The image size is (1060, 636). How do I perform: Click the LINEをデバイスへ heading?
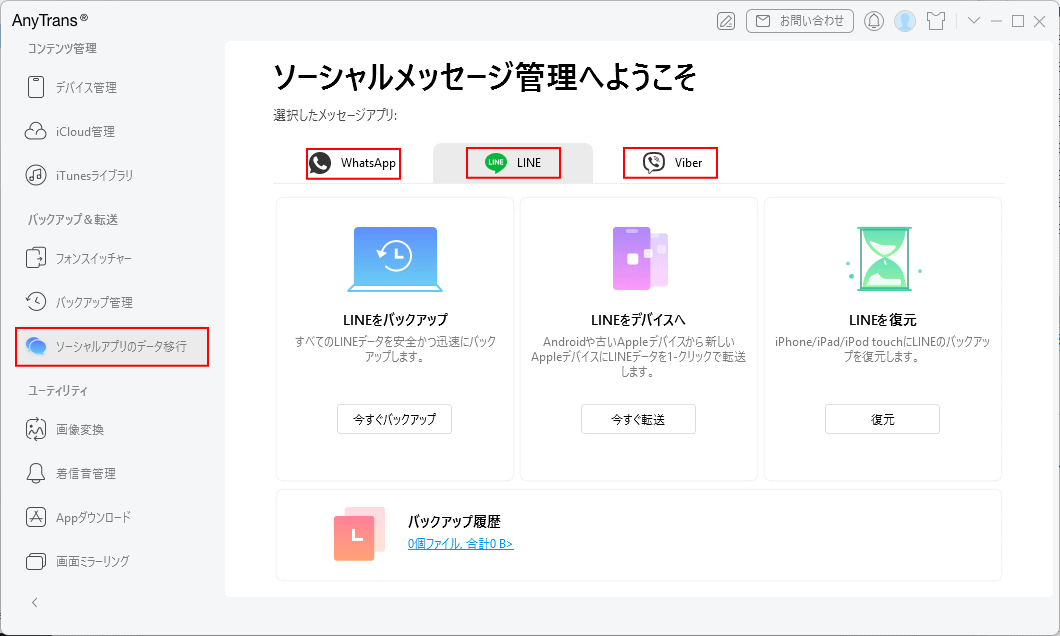click(638, 320)
